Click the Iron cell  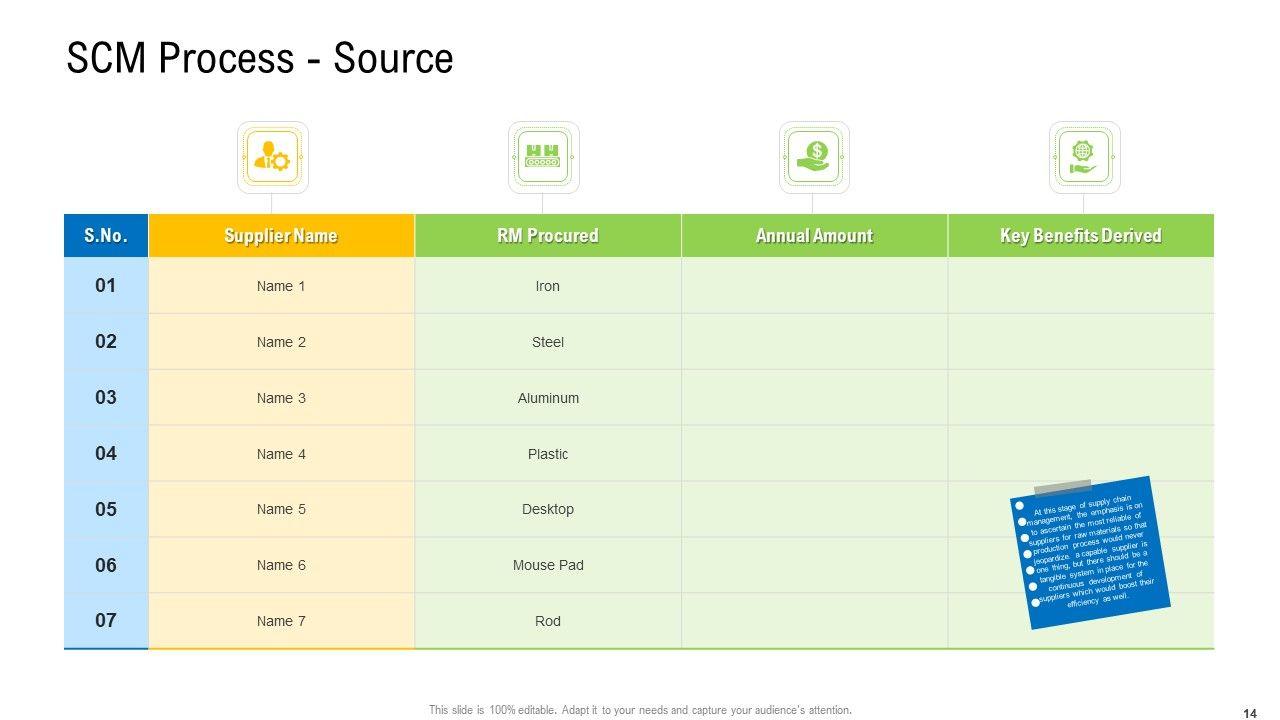pyautogui.click(x=548, y=286)
